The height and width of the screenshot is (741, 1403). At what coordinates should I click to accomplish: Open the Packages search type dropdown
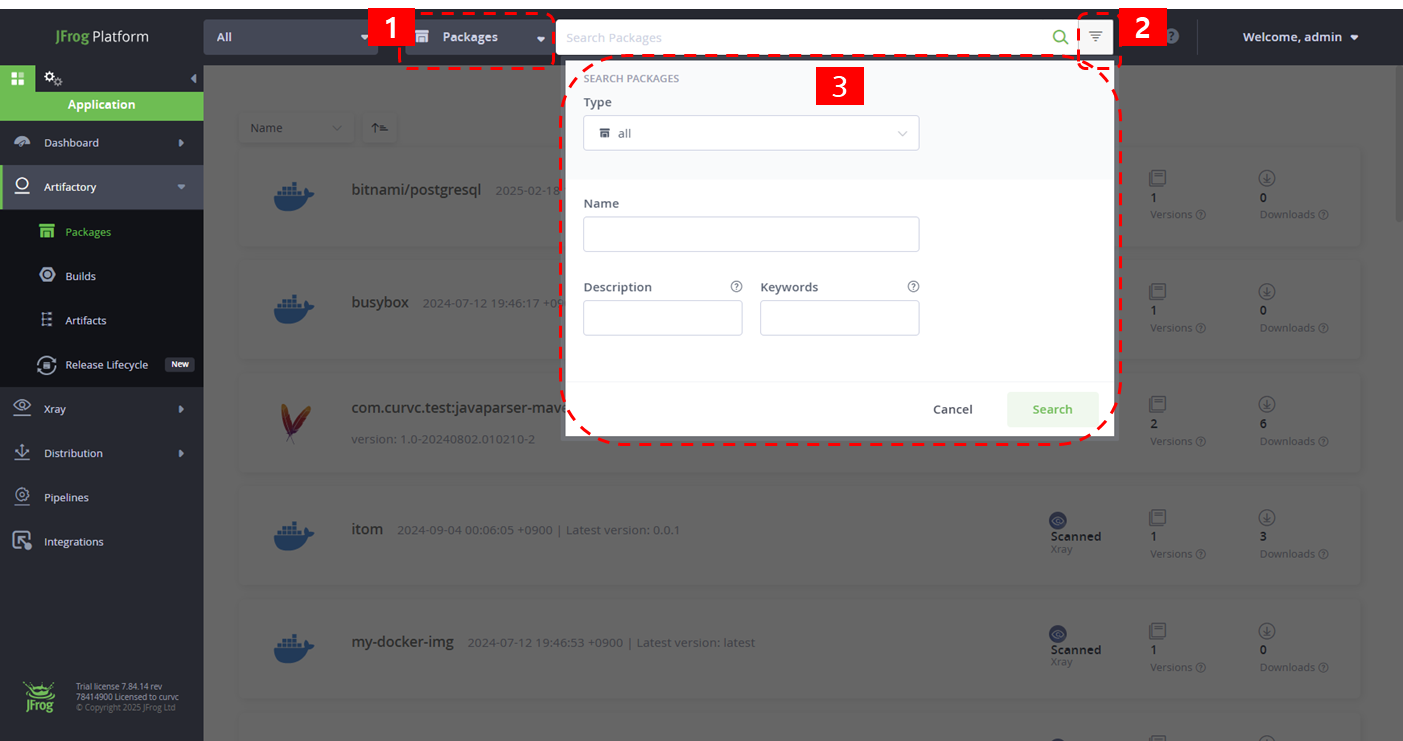click(x=479, y=37)
